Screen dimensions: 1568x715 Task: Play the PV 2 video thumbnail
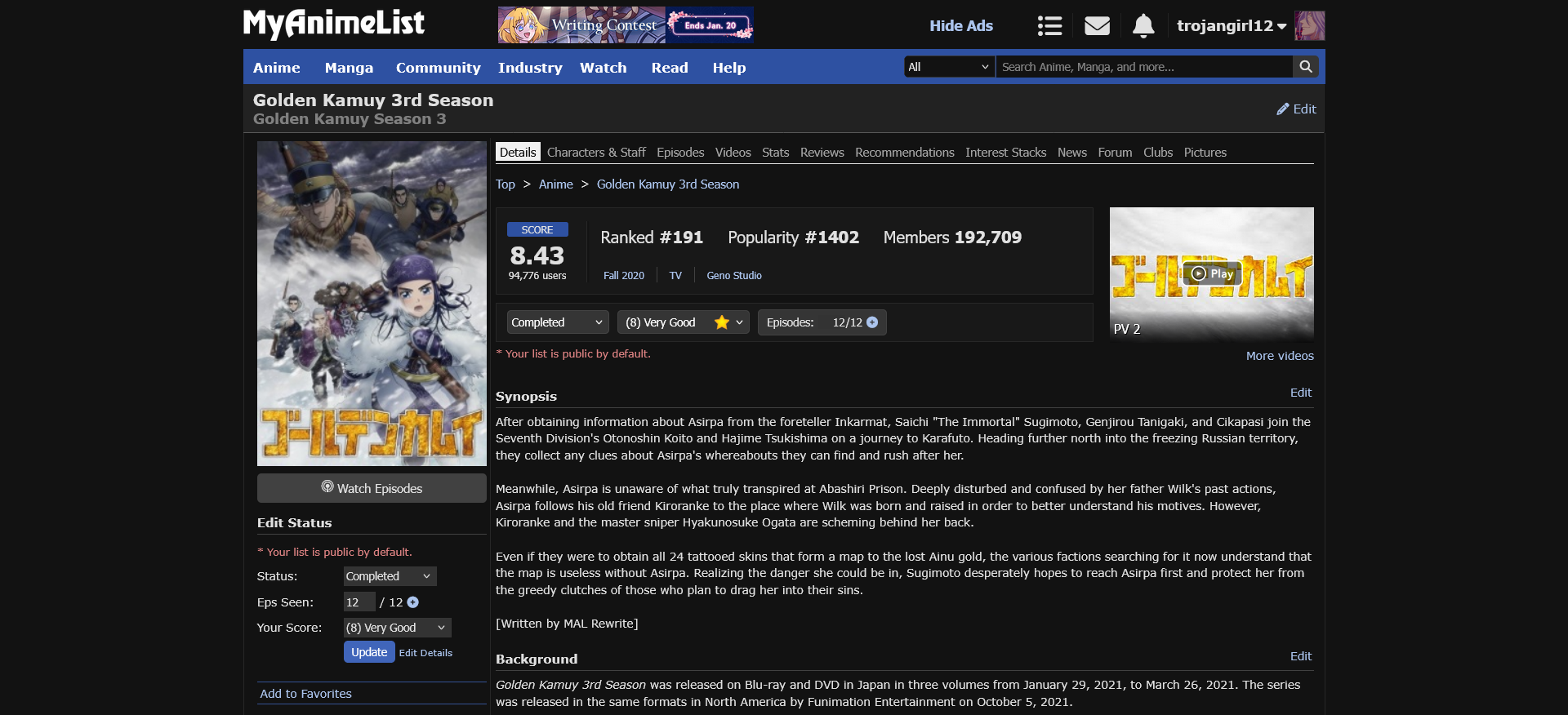[1211, 273]
